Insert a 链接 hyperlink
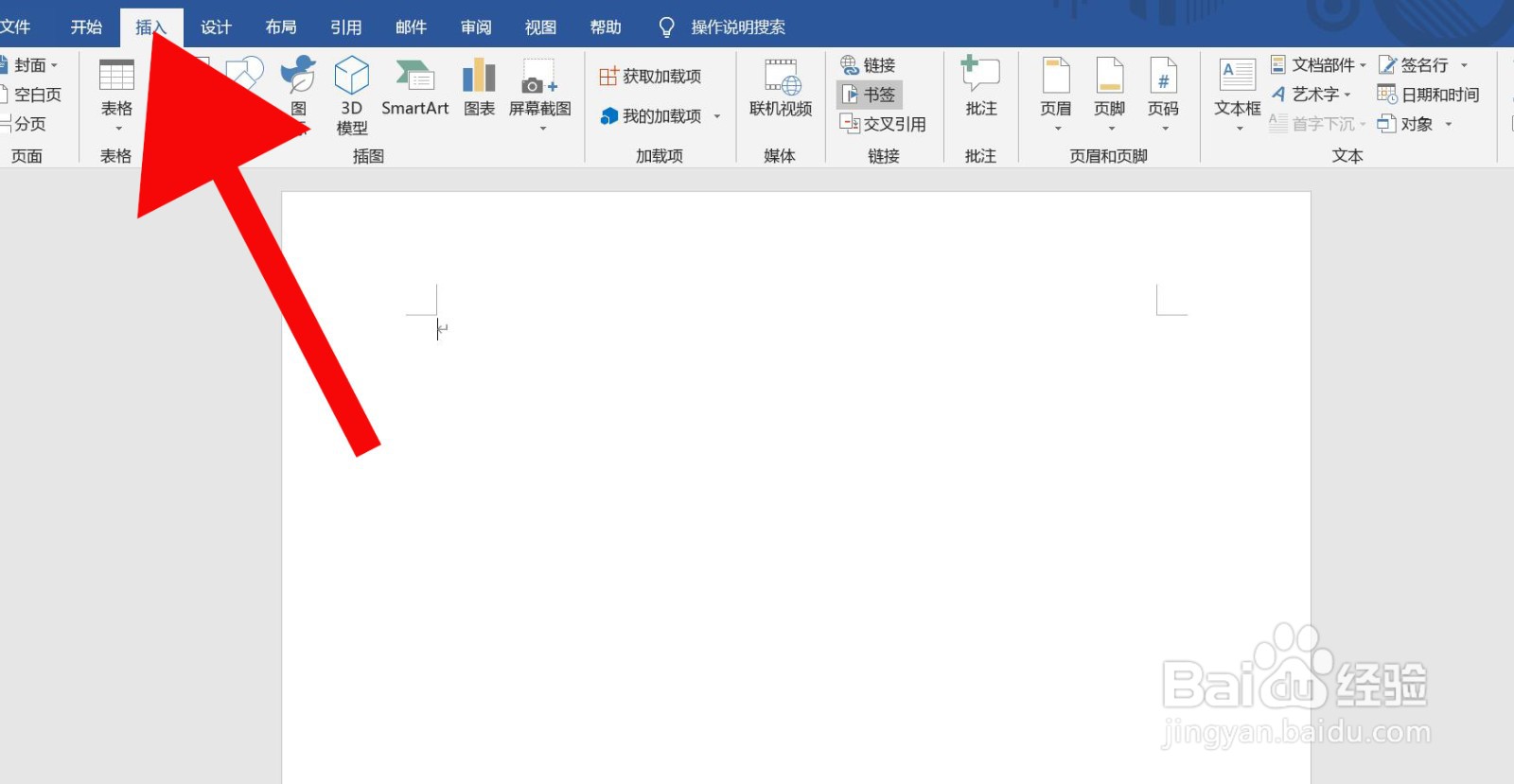Image resolution: width=1514 pixels, height=784 pixels. [868, 65]
